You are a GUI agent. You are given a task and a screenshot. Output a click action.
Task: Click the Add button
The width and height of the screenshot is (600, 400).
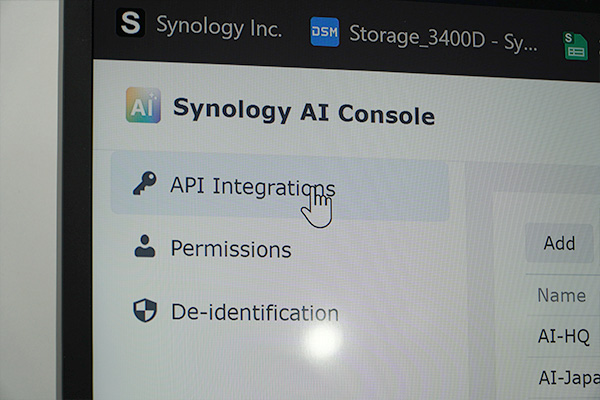pos(559,243)
